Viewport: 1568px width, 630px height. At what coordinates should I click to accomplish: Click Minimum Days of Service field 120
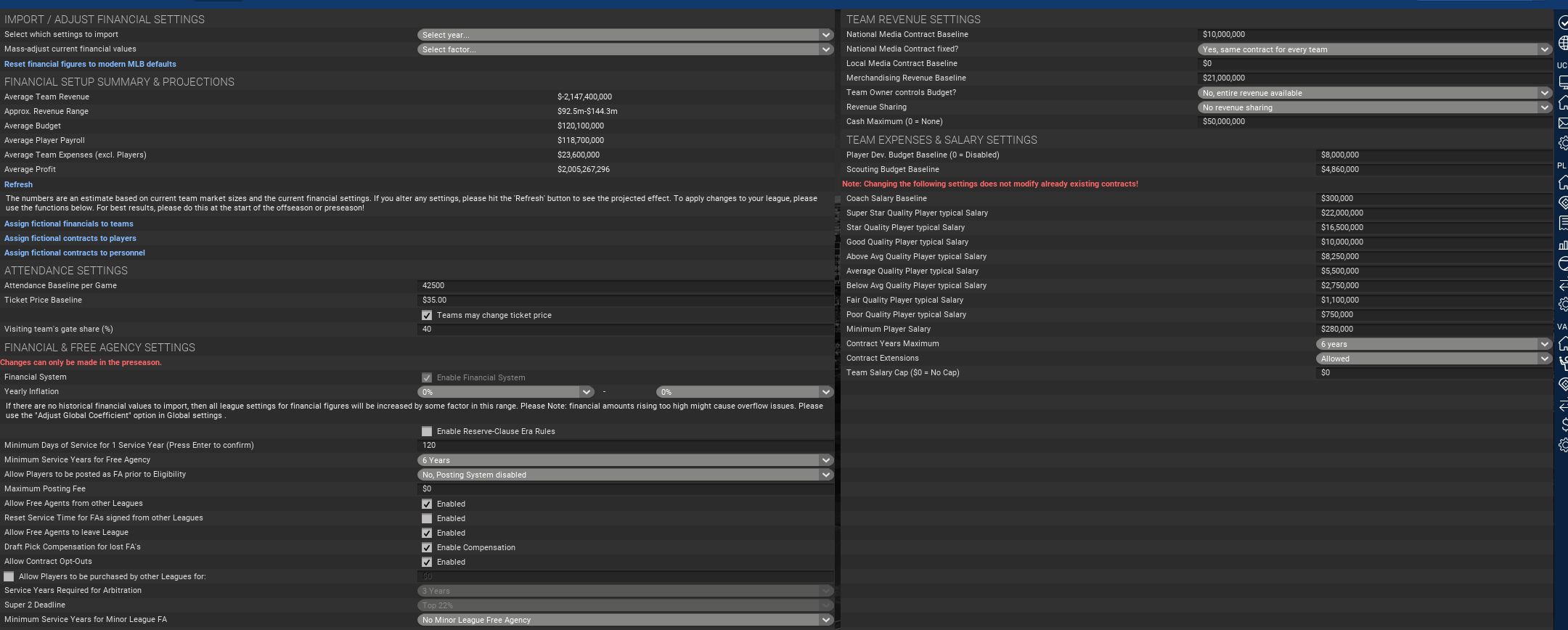626,445
